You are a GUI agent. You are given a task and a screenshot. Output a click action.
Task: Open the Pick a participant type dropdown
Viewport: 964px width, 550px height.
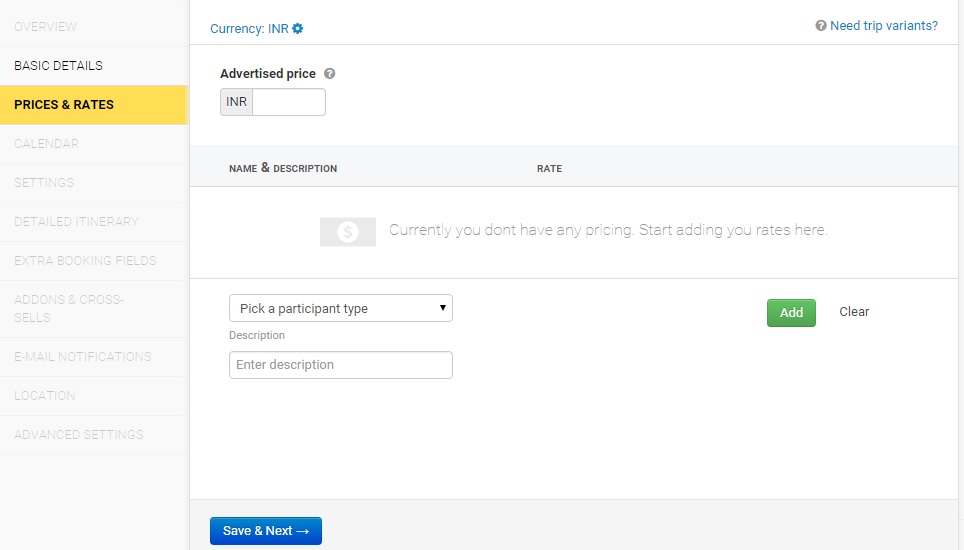pos(340,309)
